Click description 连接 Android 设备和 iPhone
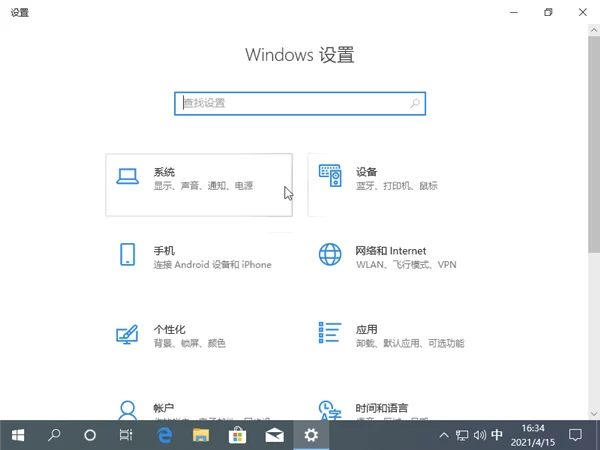Viewport: 600px width, 450px height. pyautogui.click(x=213, y=265)
